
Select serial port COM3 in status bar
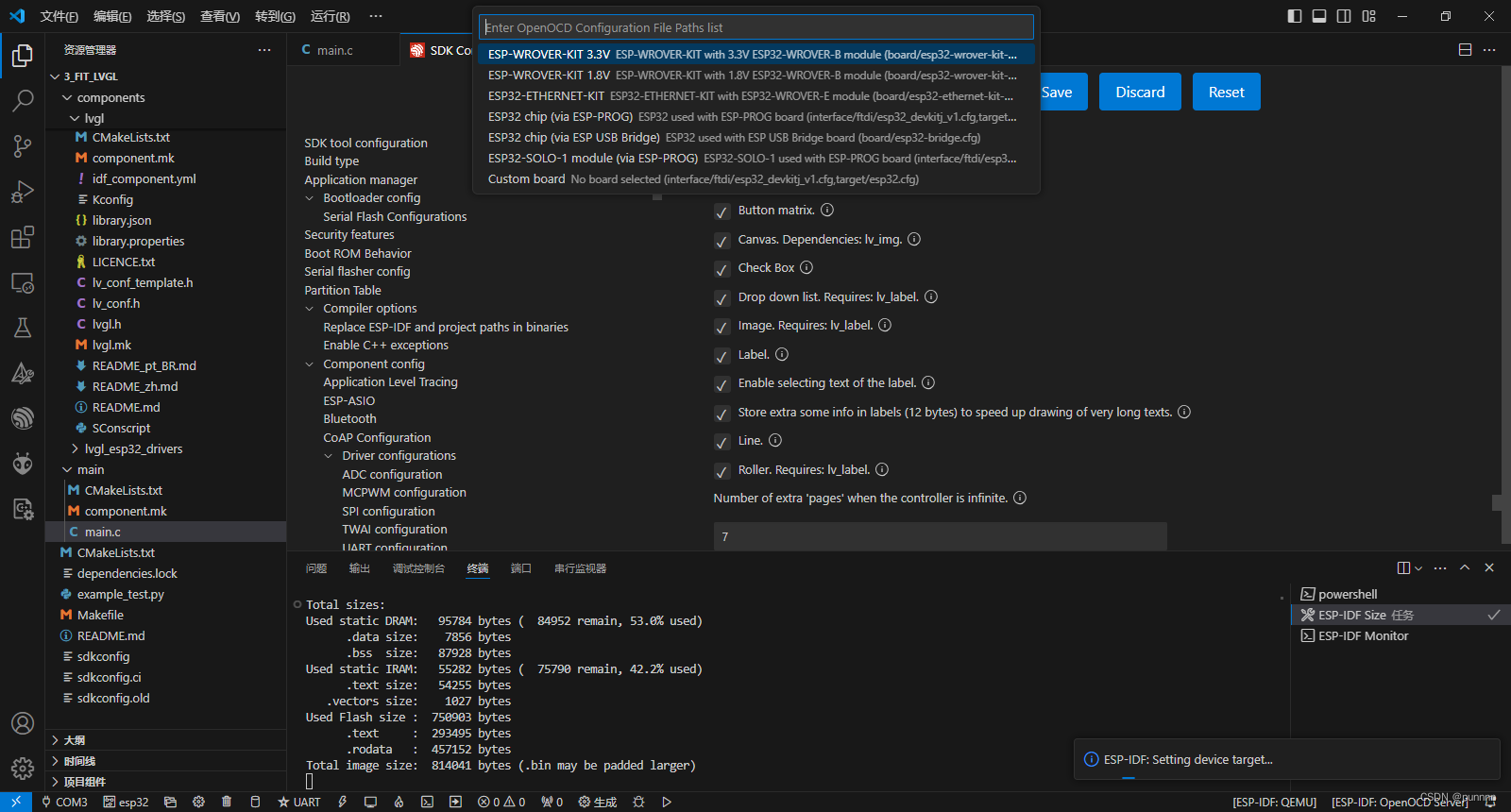pos(64,802)
